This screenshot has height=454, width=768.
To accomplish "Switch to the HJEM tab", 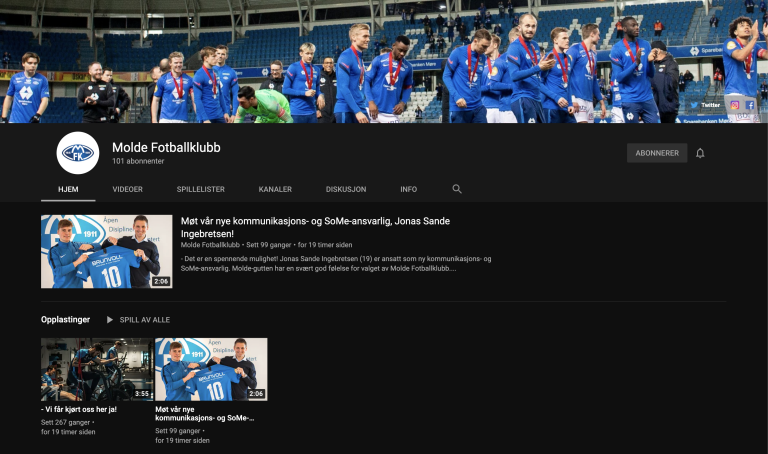I will coord(68,189).
